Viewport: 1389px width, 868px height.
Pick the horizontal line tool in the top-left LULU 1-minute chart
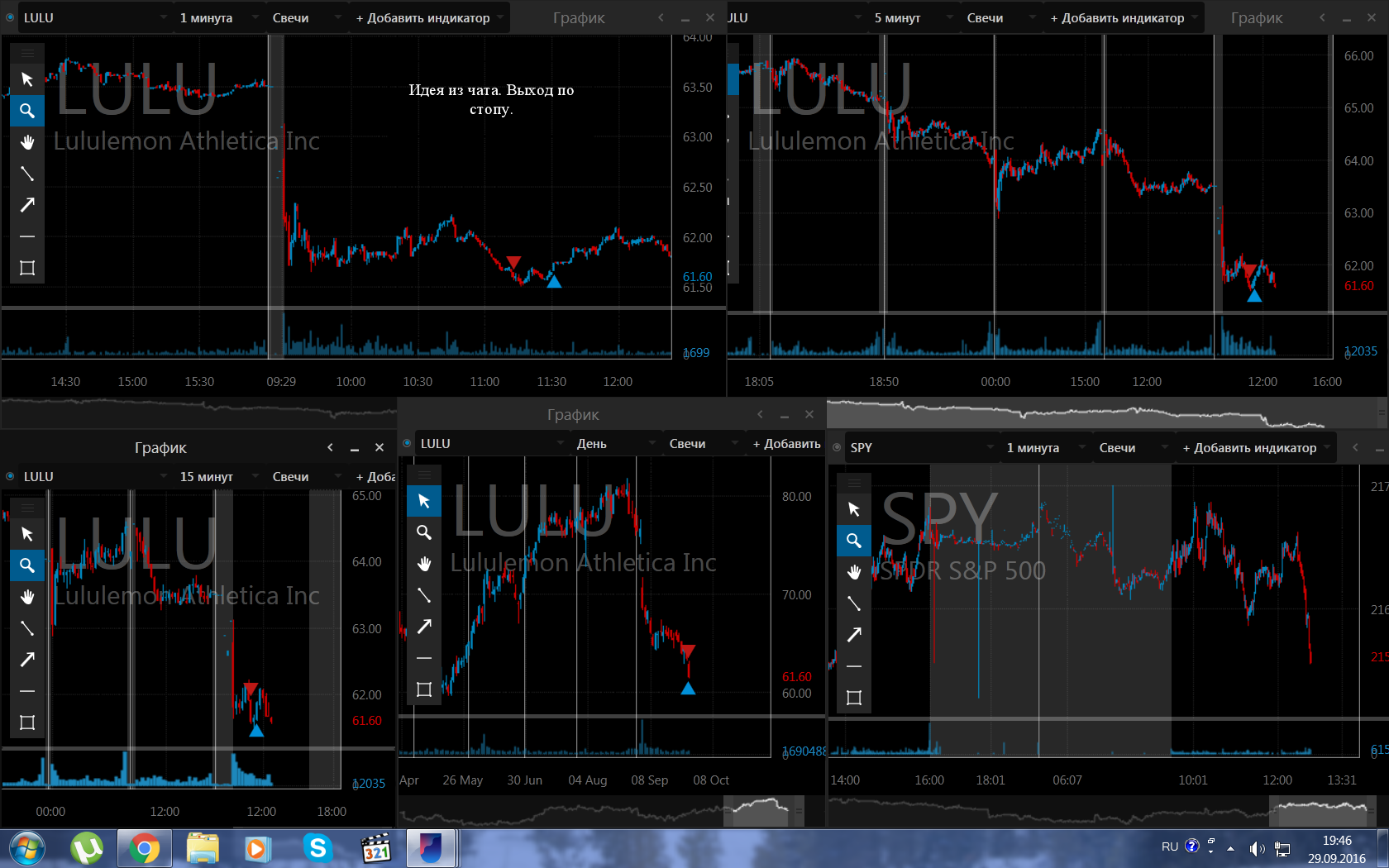[x=27, y=236]
